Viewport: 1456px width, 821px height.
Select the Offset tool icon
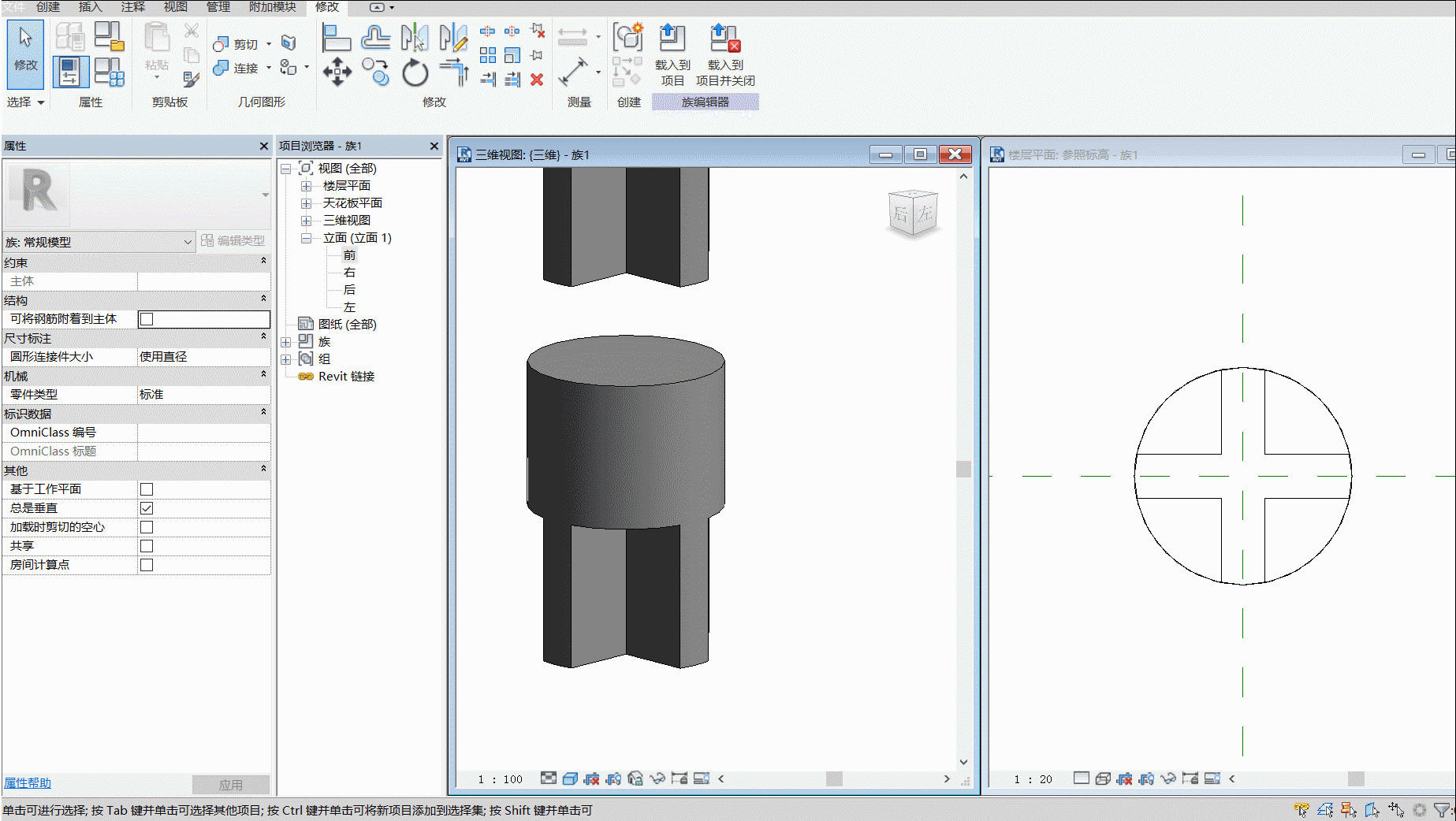click(x=375, y=37)
